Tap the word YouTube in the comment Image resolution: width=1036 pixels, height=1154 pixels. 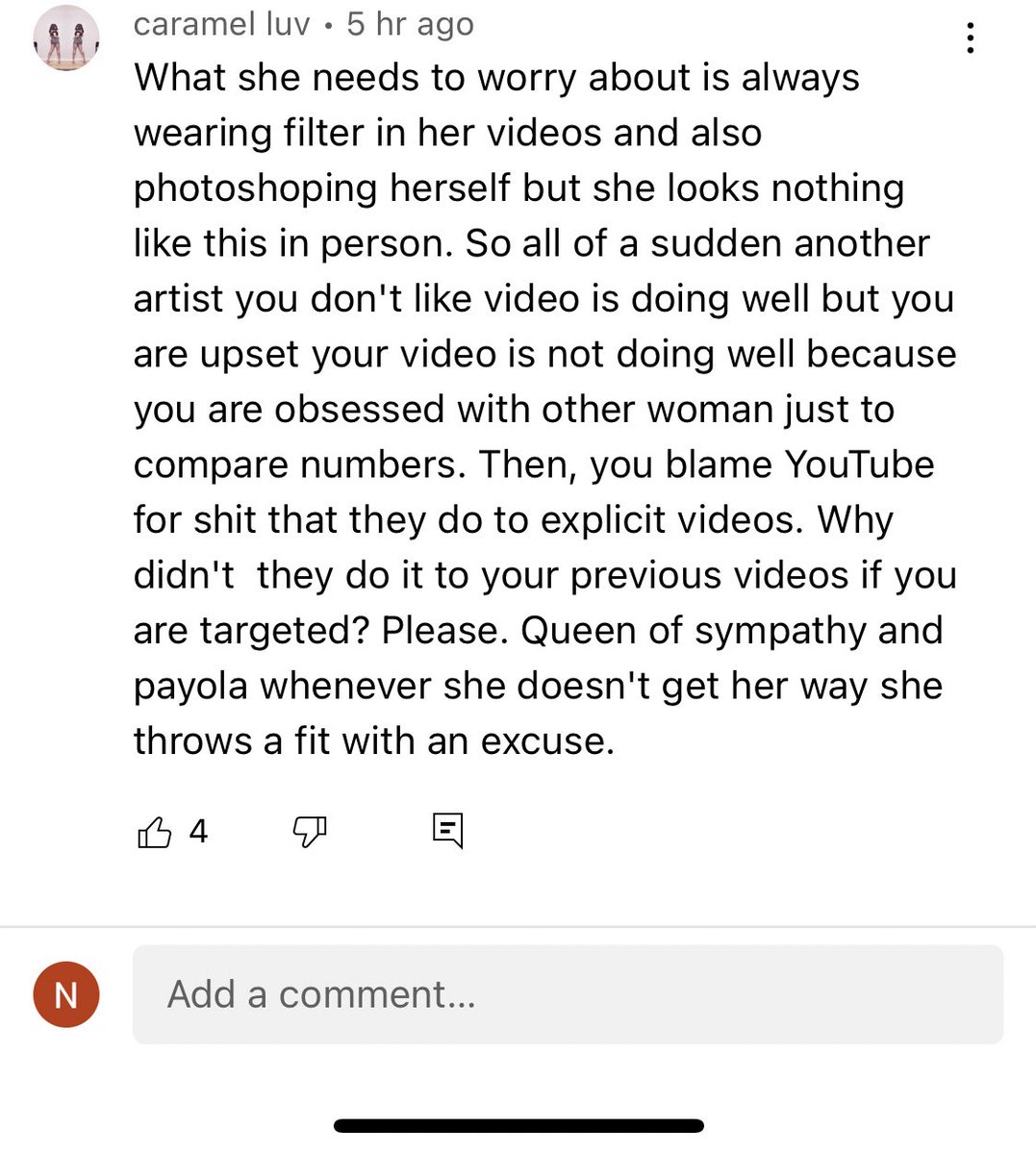point(859,464)
